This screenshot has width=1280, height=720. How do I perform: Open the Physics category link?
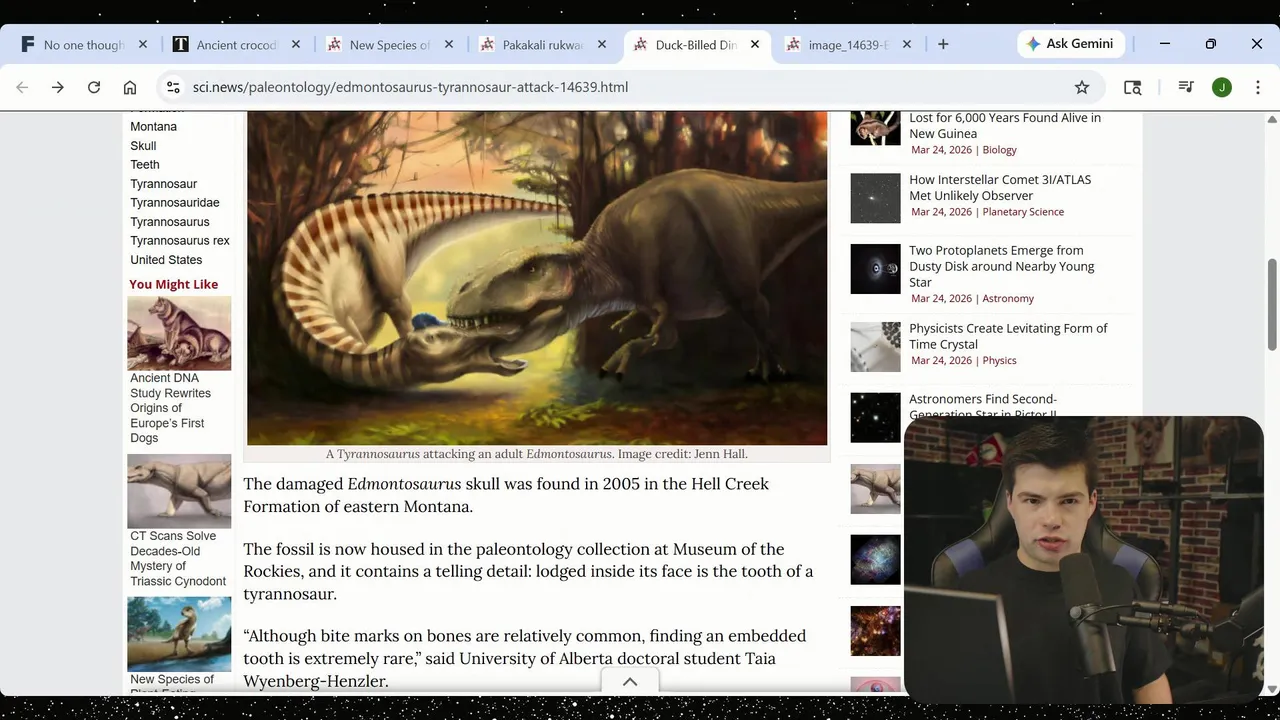[999, 361]
